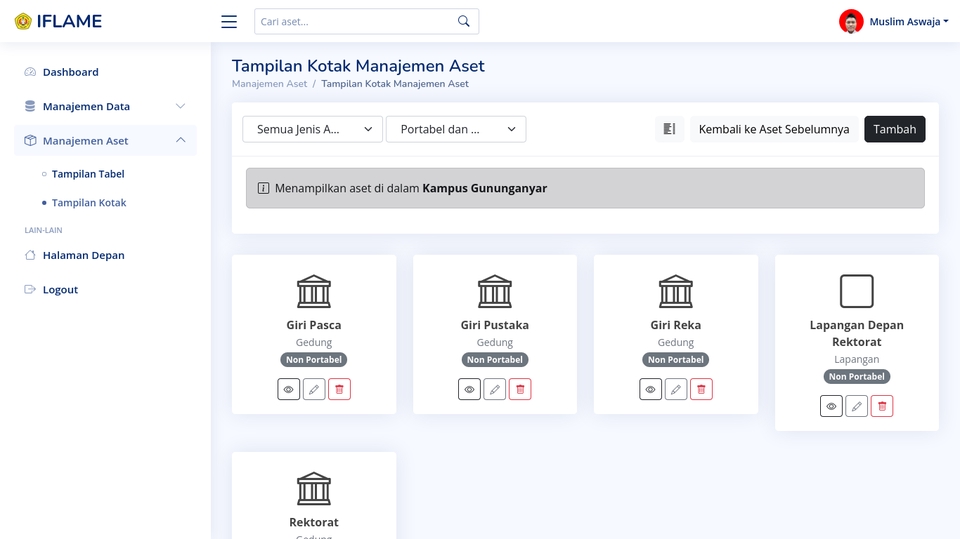Open the Portabel dan filter dropdown
The image size is (960, 539).
click(456, 129)
